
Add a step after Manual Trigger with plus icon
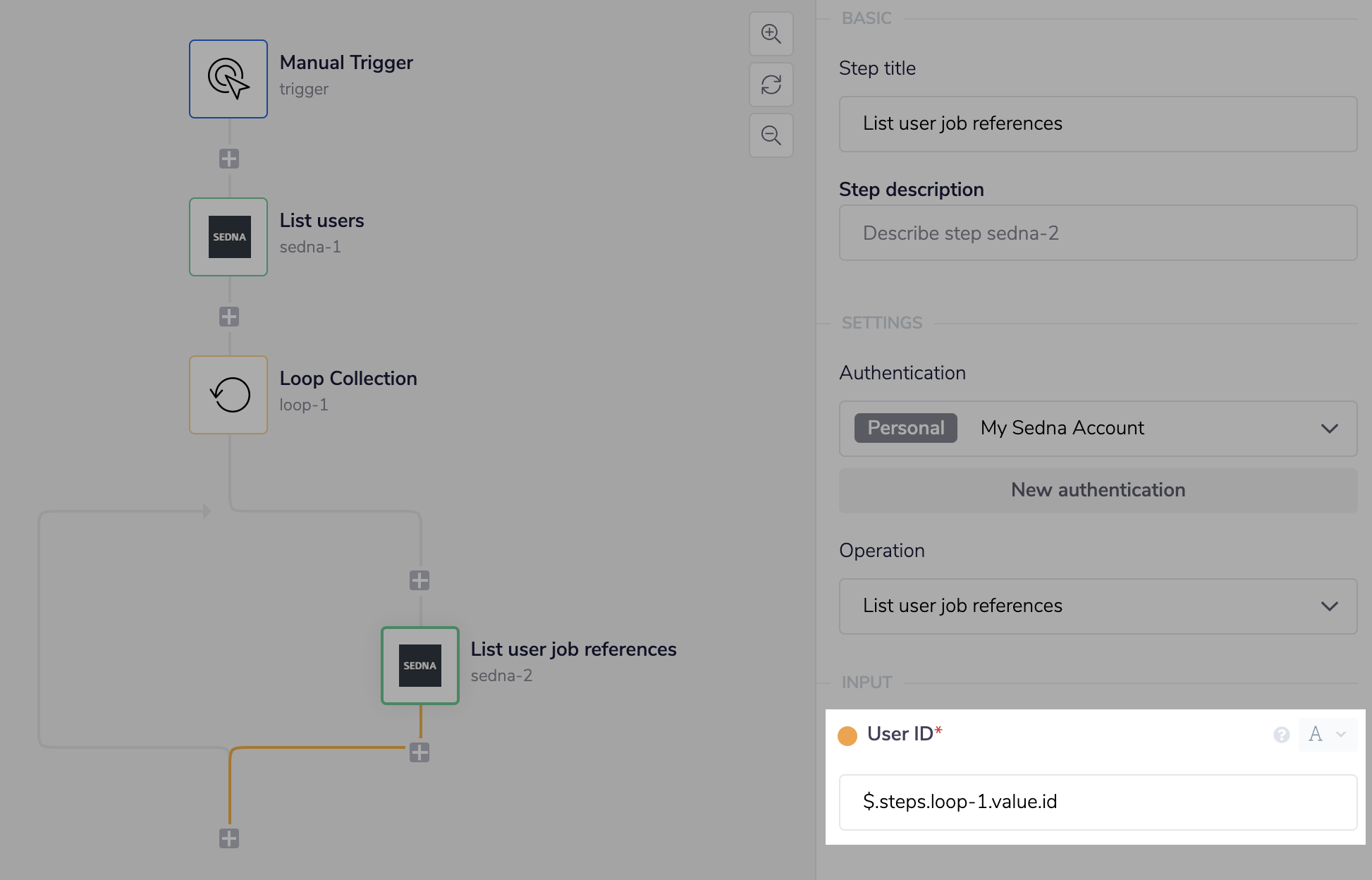coord(228,158)
